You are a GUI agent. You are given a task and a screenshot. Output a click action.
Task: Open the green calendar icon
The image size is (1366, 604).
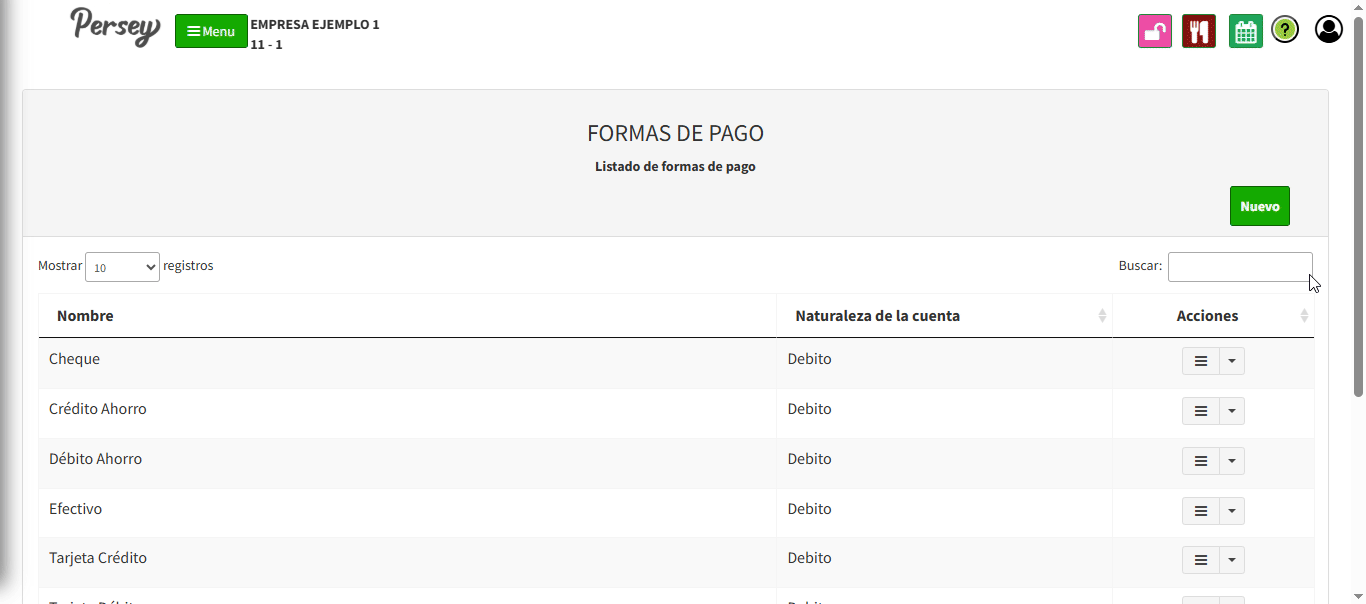[x=1245, y=31]
